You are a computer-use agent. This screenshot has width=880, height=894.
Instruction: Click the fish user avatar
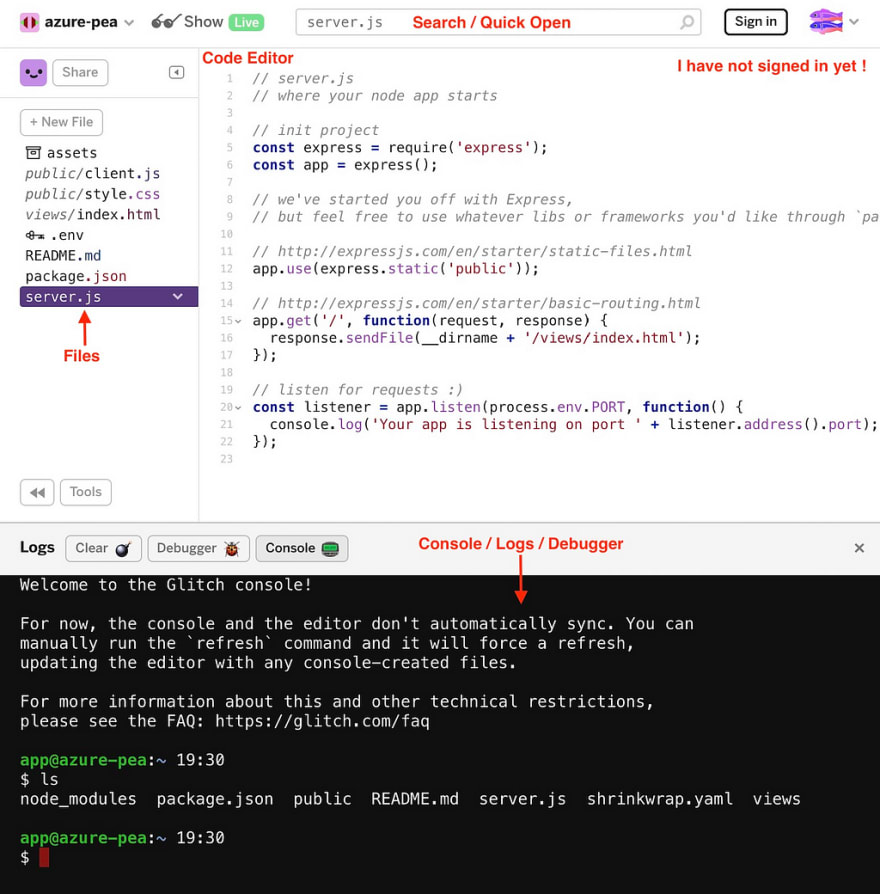(x=826, y=22)
